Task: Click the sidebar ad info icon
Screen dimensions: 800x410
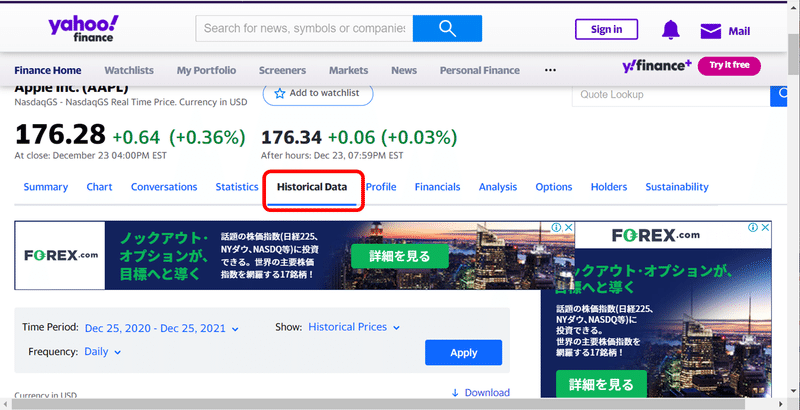Action: [x=753, y=227]
